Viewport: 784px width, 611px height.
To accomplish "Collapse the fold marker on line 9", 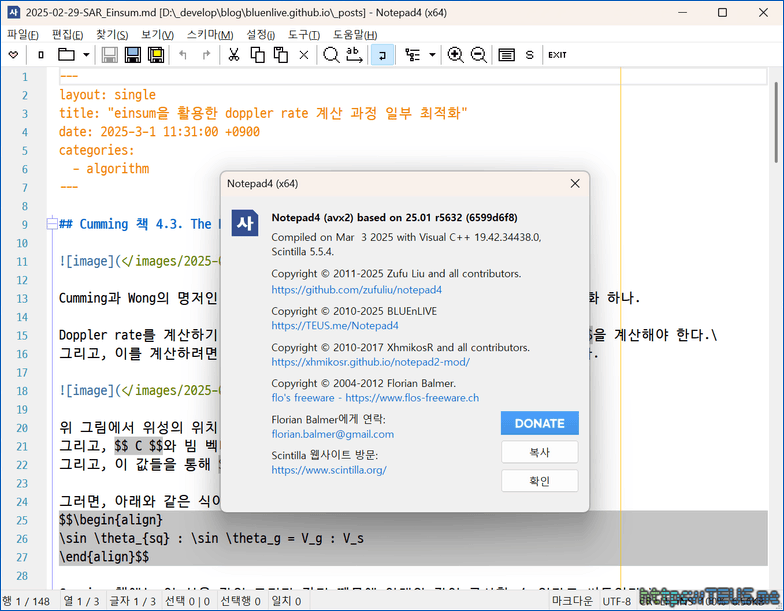I will 51,224.
